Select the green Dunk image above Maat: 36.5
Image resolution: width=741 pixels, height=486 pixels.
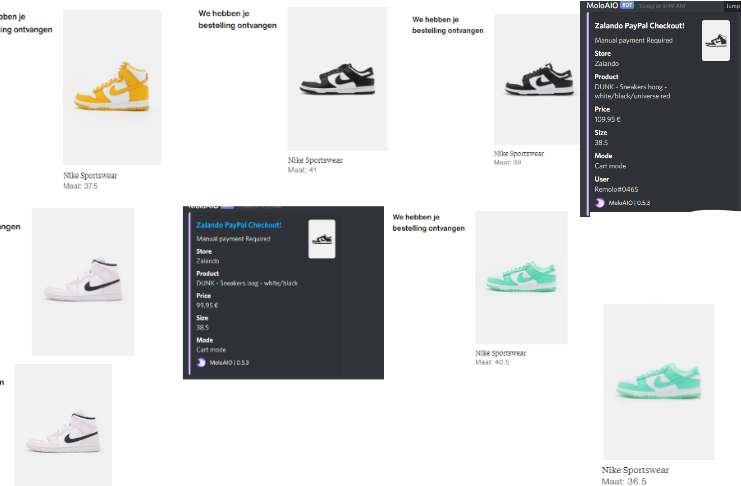659,382
